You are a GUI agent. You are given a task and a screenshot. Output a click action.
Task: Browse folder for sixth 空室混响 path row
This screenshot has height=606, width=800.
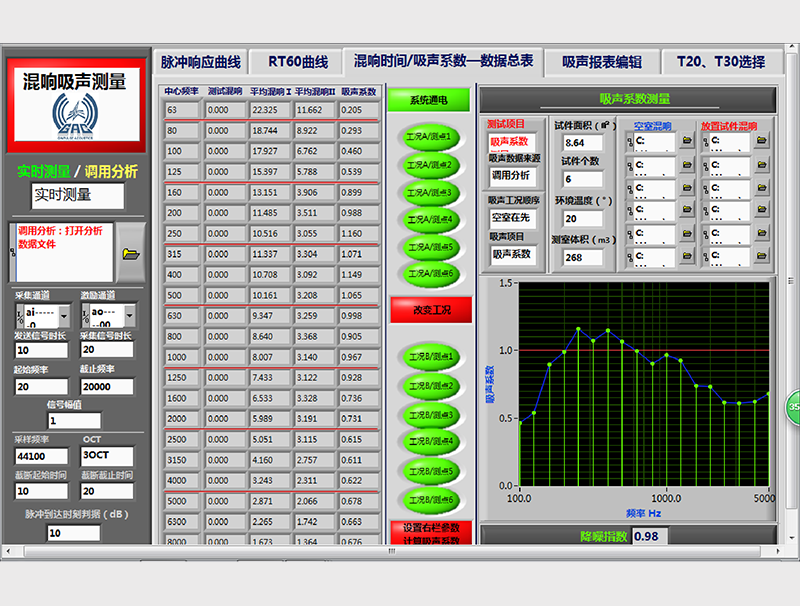tap(687, 256)
